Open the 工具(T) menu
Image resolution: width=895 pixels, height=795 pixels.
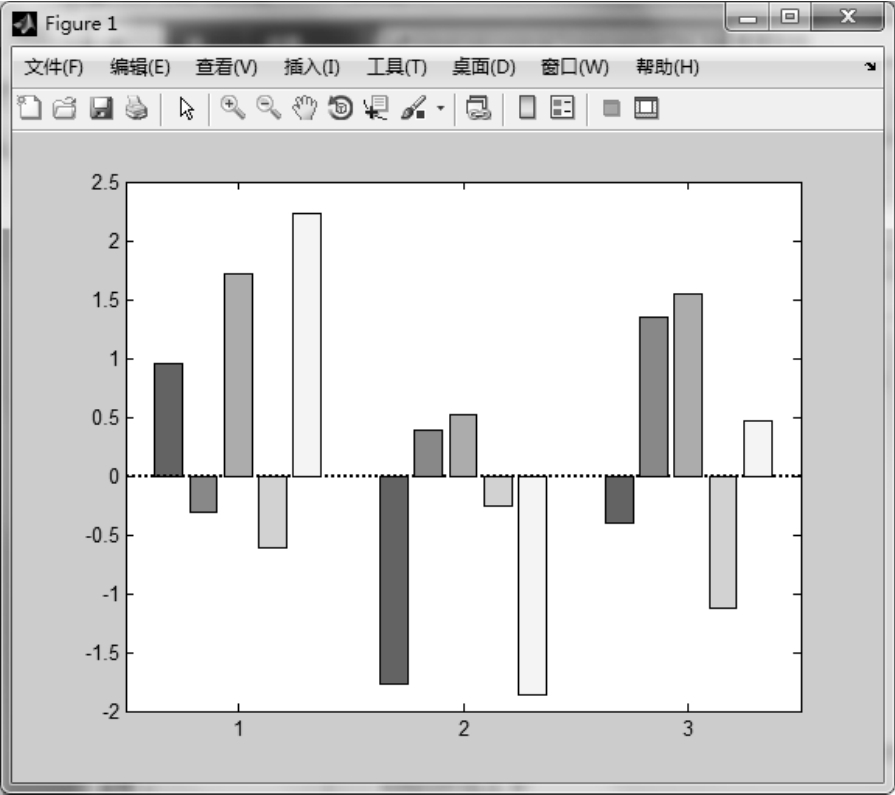(x=397, y=67)
